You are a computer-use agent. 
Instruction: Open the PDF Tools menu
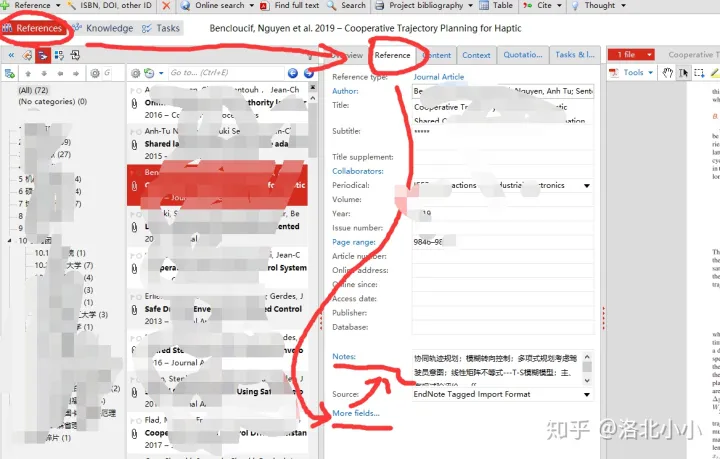pos(632,73)
